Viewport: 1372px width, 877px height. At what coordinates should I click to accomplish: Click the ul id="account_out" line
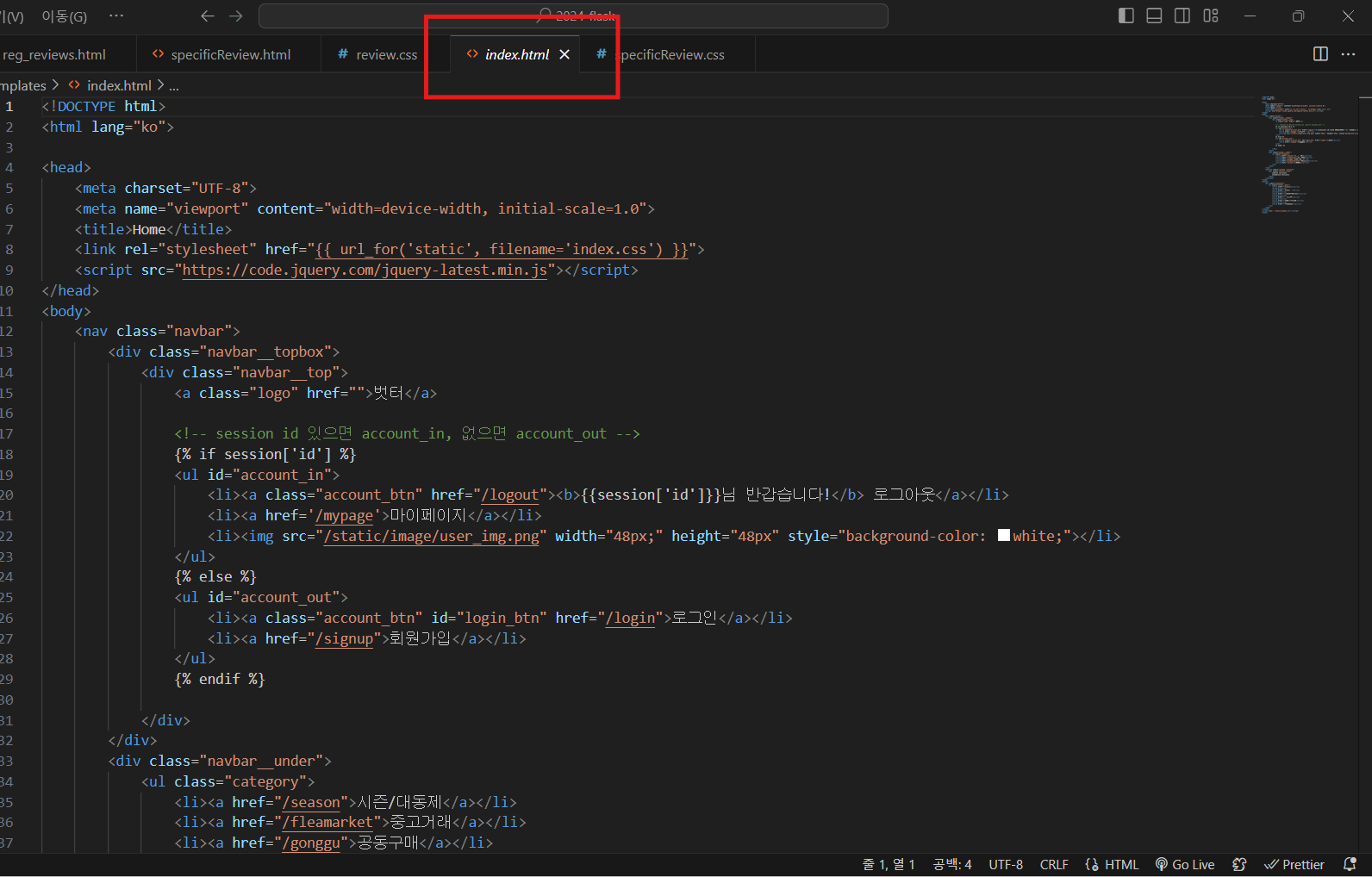point(261,597)
